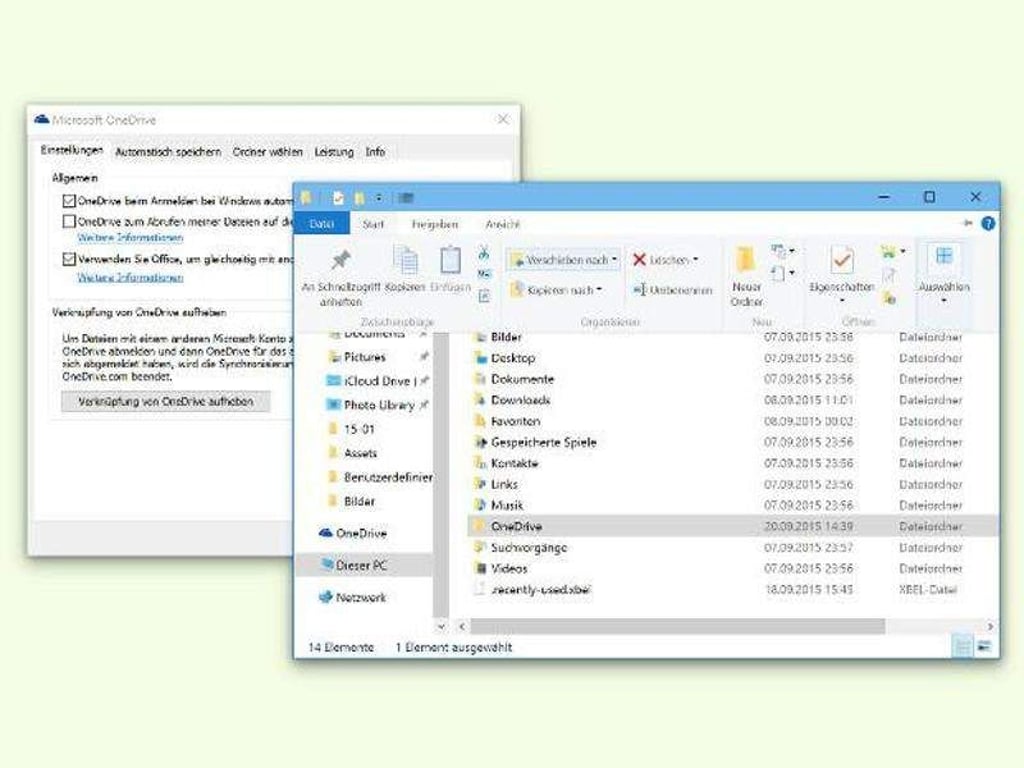Open the history icon in Öffnen group
The image size is (1024, 768).
(889, 298)
